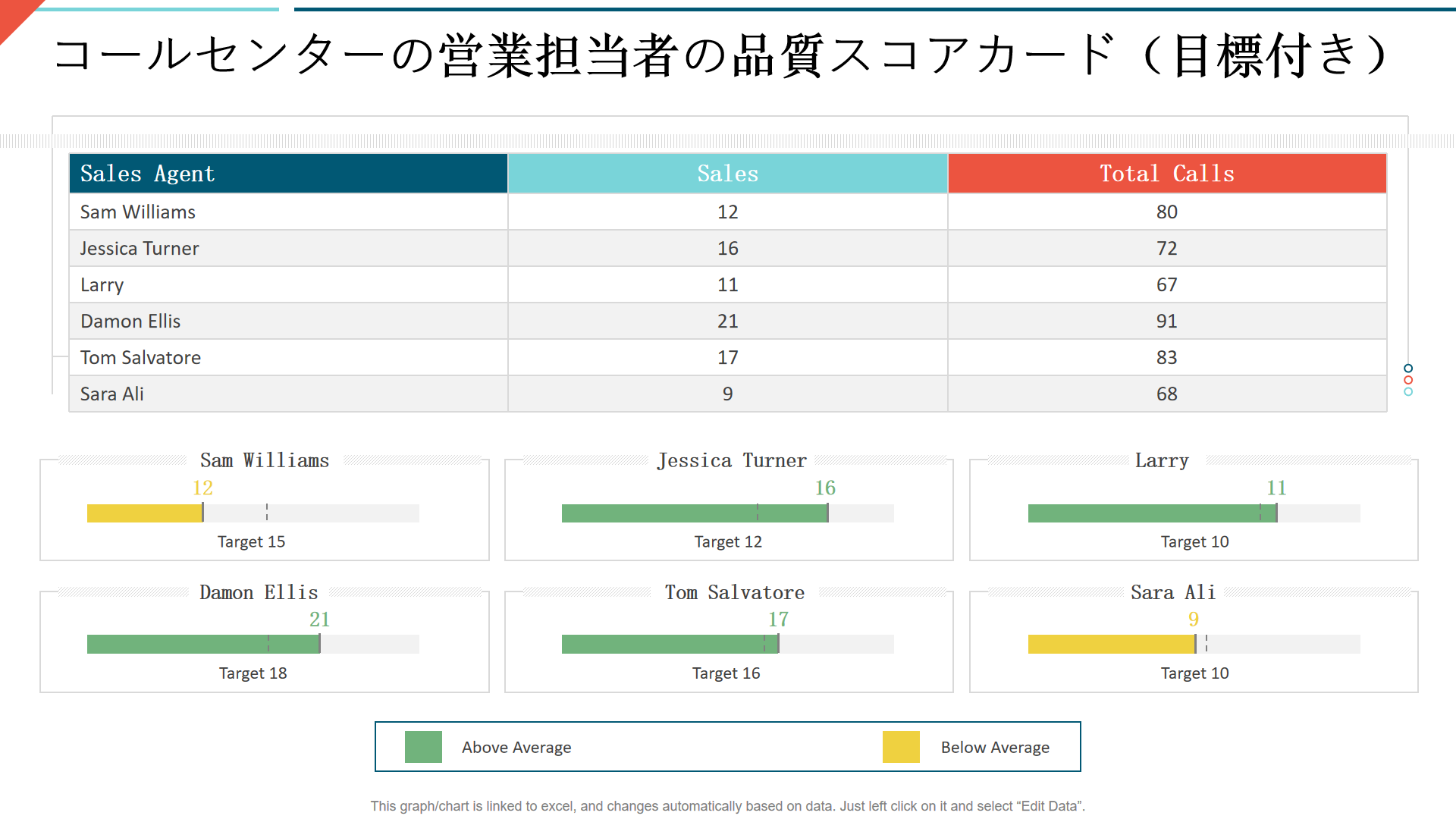Click total calls value 80
Viewport: 1456px width, 819px height.
(1167, 212)
